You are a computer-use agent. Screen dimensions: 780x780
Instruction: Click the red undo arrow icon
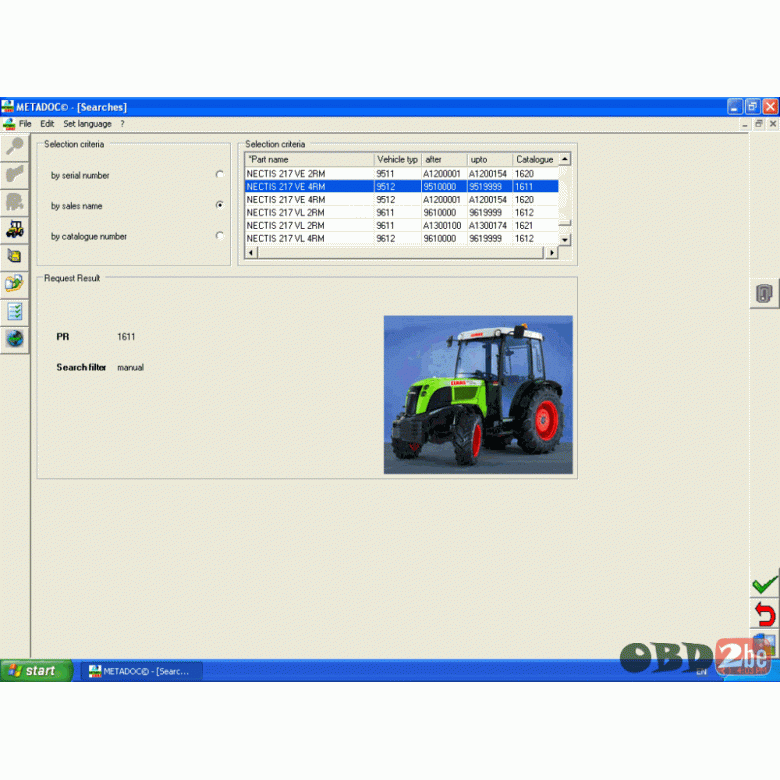pos(765,614)
